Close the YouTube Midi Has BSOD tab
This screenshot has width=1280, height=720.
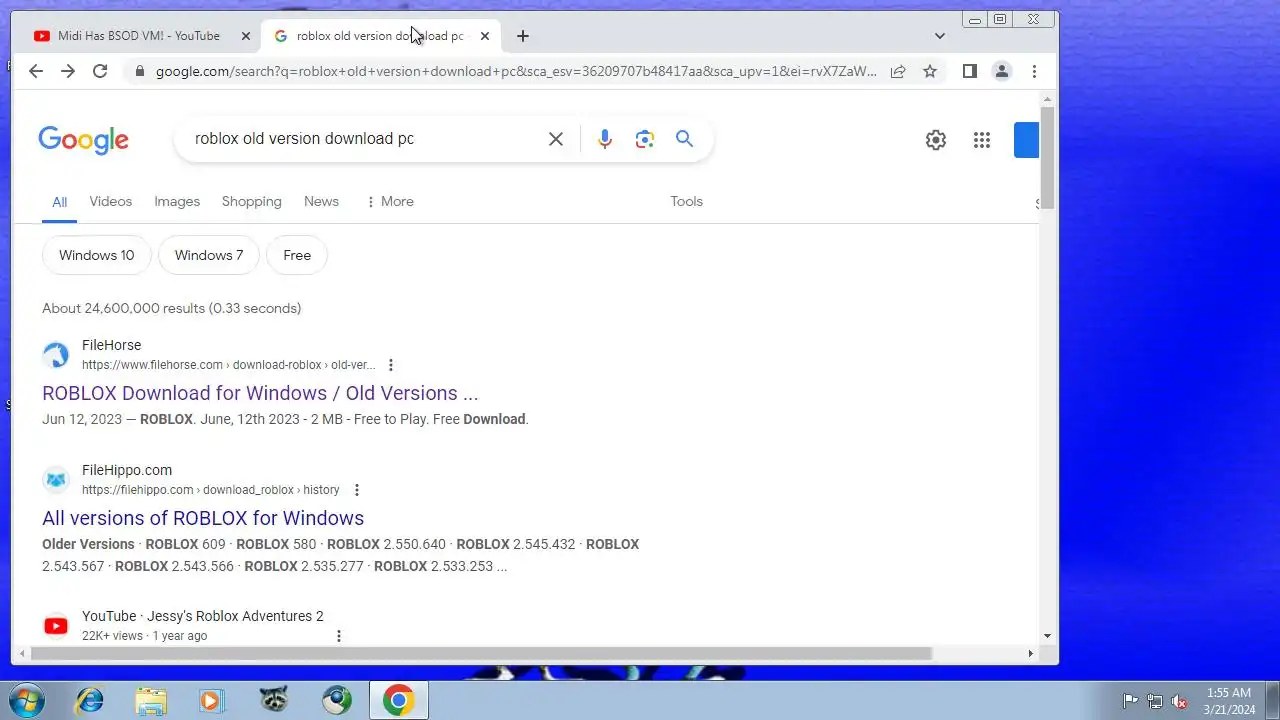[x=246, y=36]
